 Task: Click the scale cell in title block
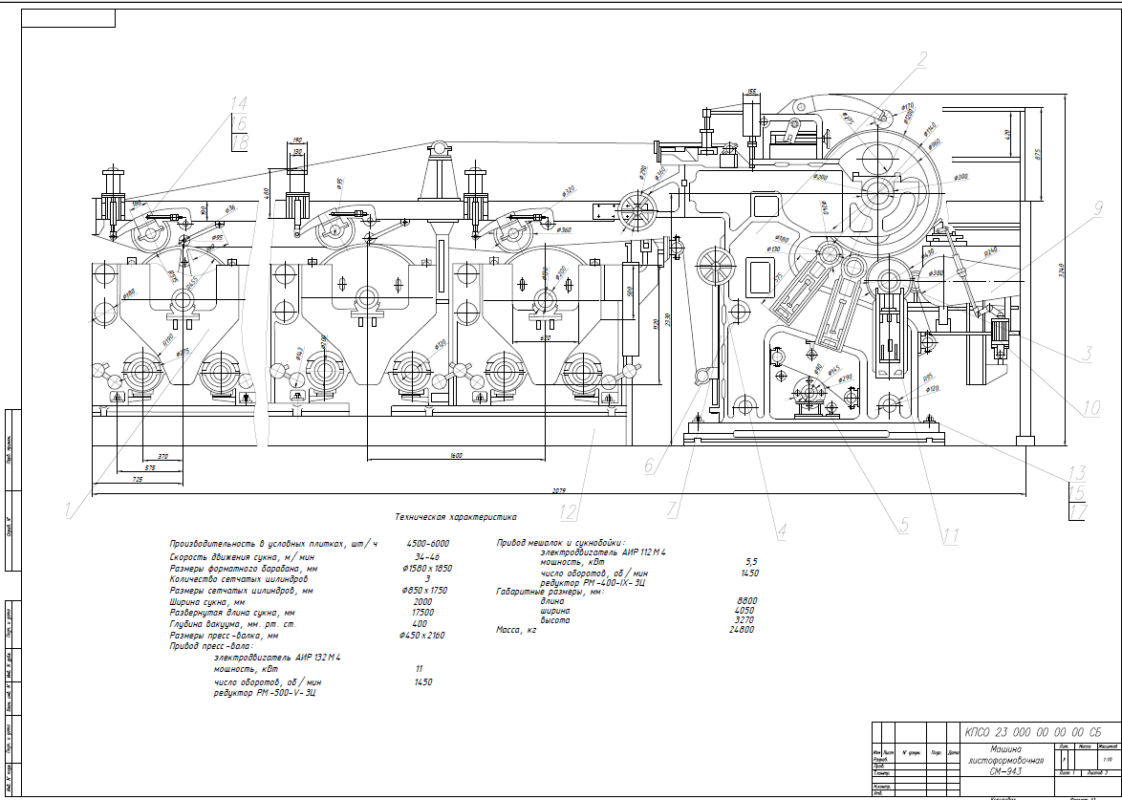1107,757
